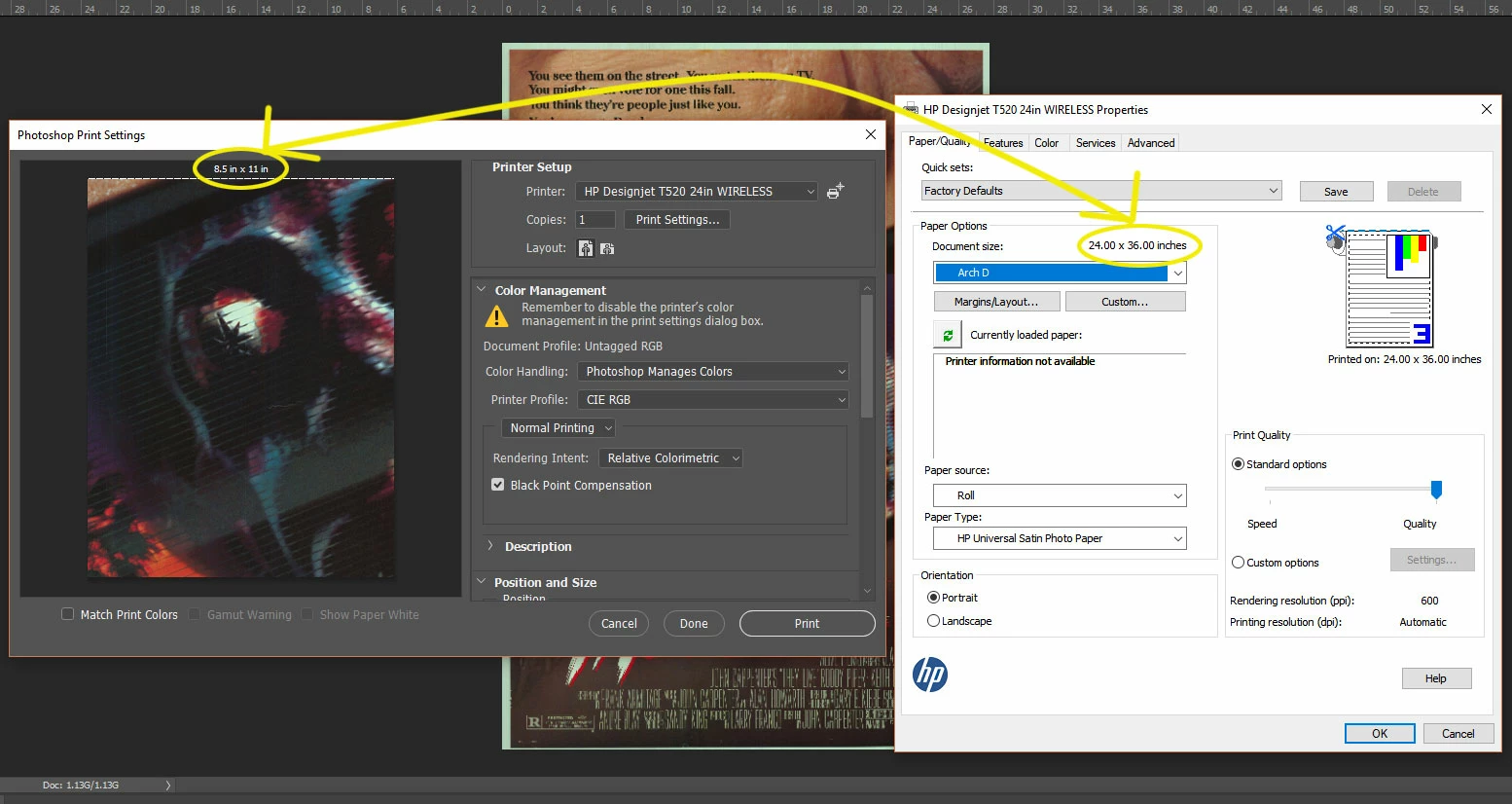Open the Paper Type dropdown
Image resolution: width=1512 pixels, height=804 pixels.
[x=1060, y=538]
